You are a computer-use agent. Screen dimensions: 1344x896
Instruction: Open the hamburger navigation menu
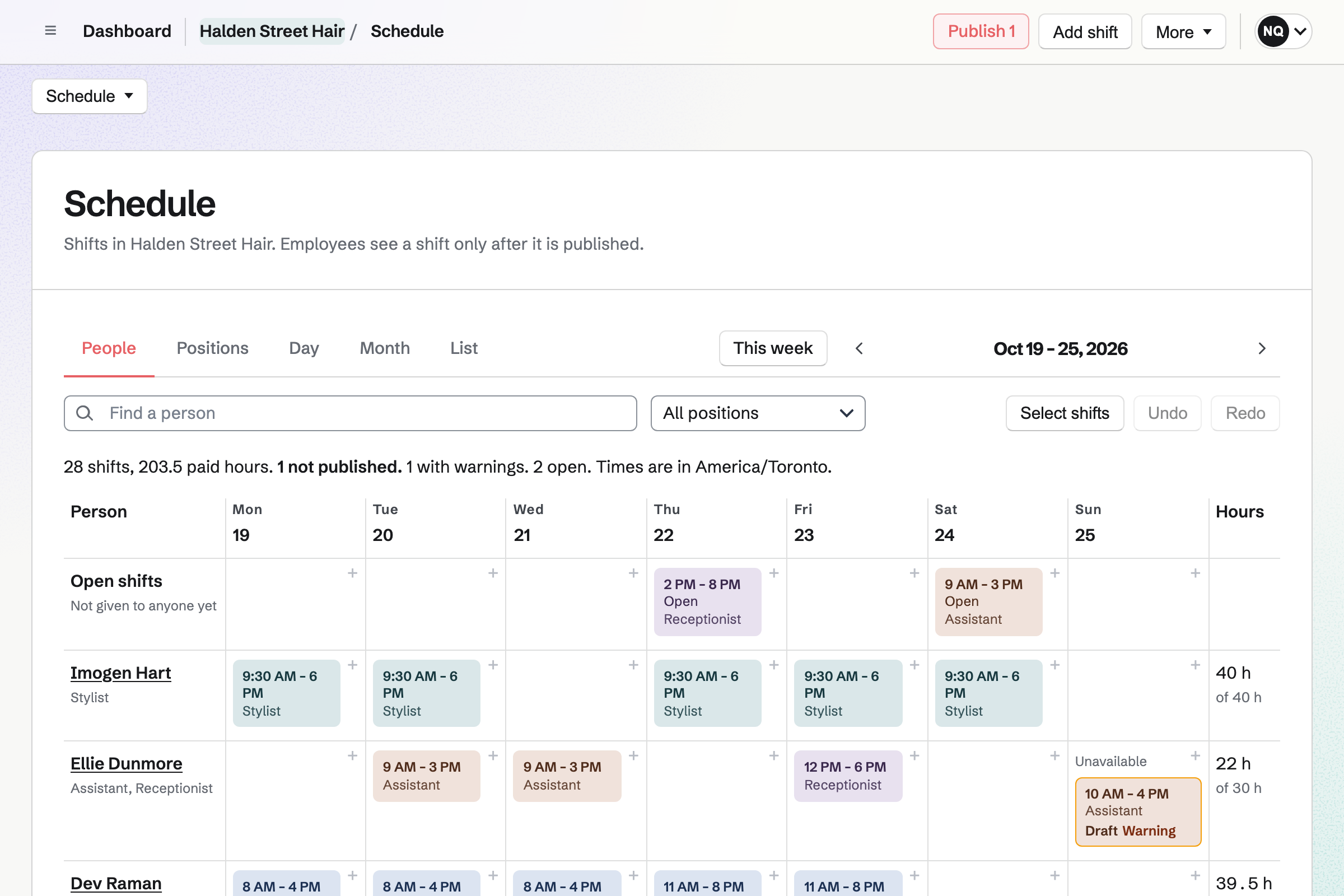point(50,31)
